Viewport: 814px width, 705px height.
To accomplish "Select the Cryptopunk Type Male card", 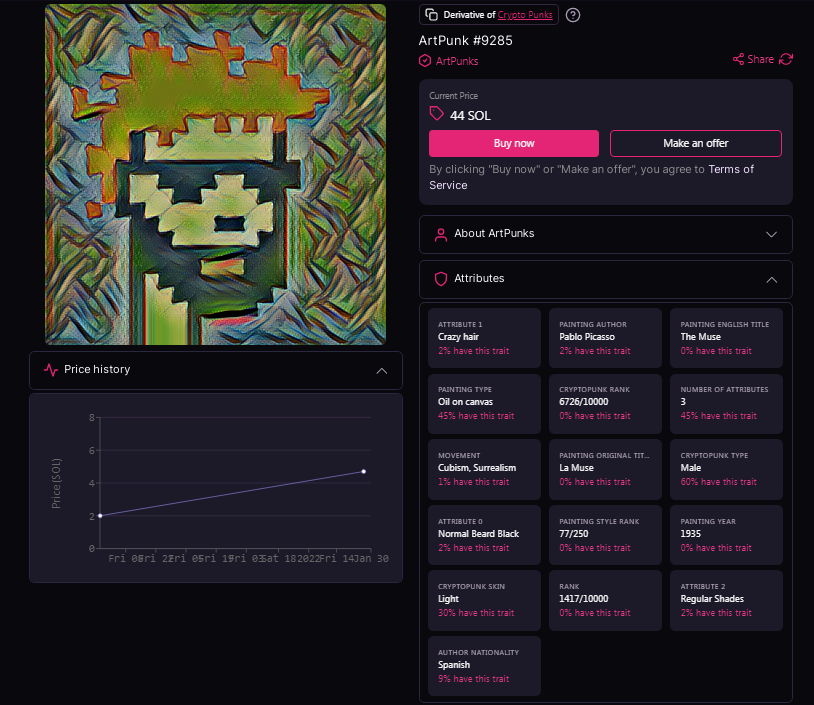I will click(x=726, y=469).
